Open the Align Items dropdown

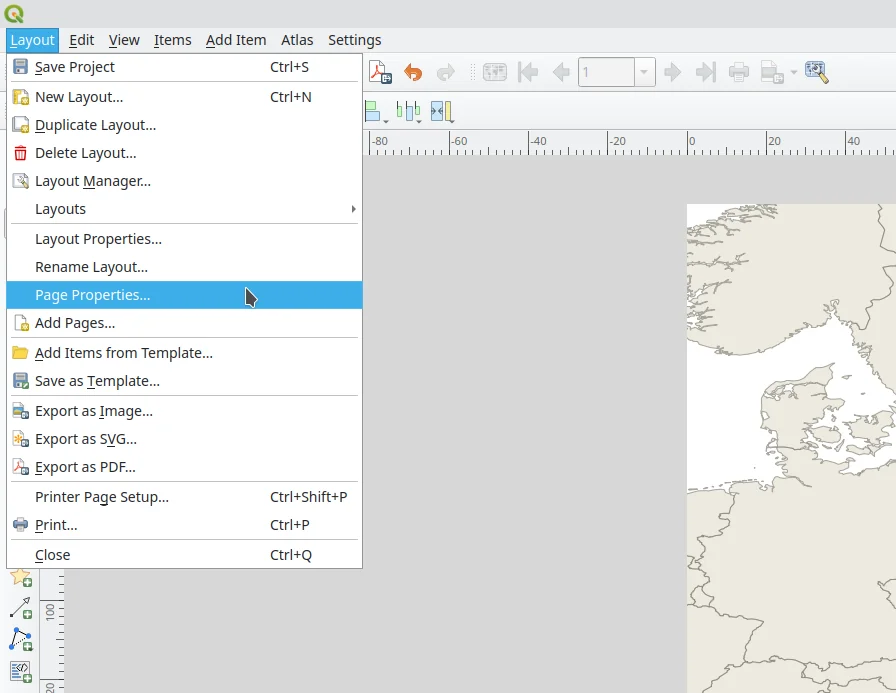click(x=376, y=111)
